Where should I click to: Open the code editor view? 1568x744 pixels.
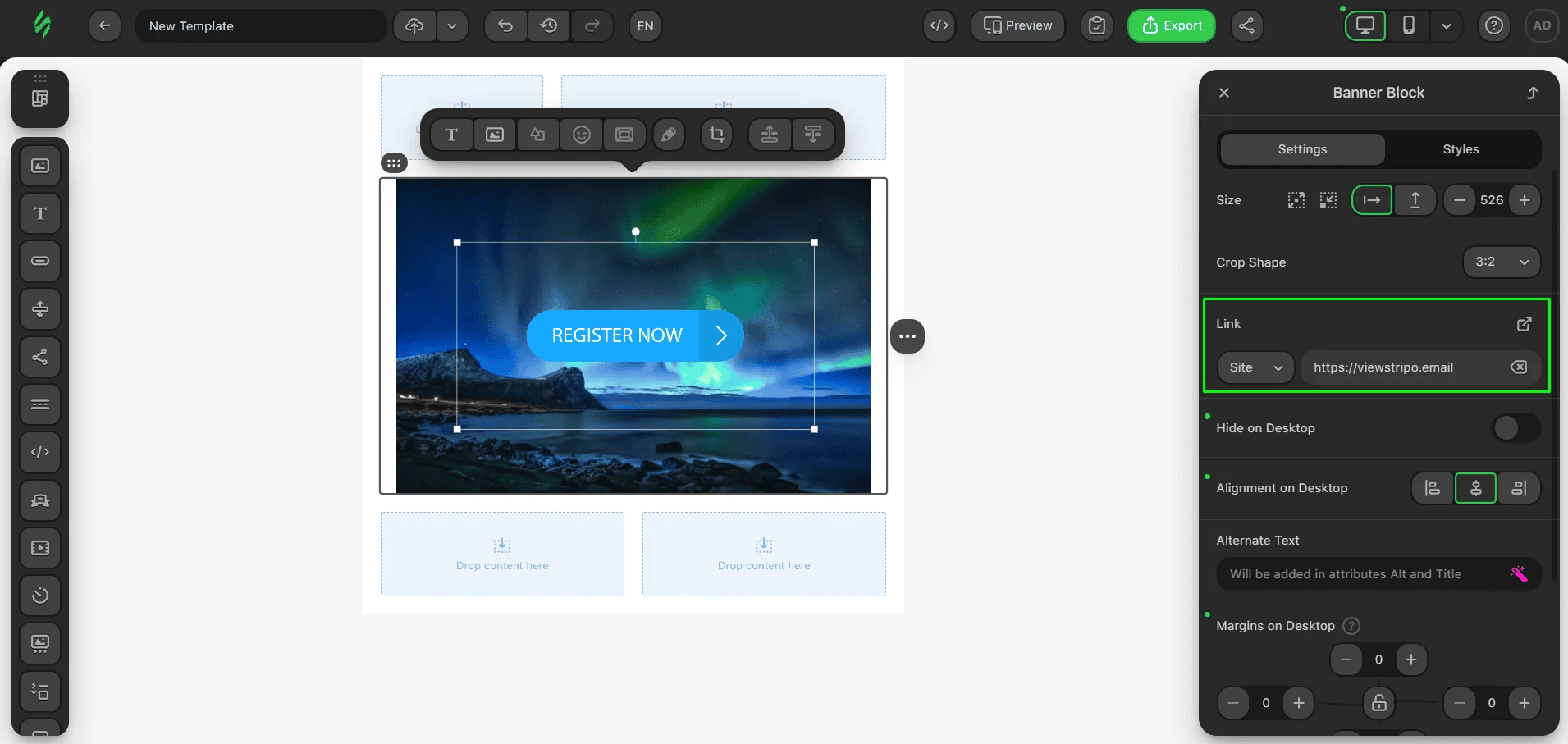pyautogui.click(x=939, y=25)
